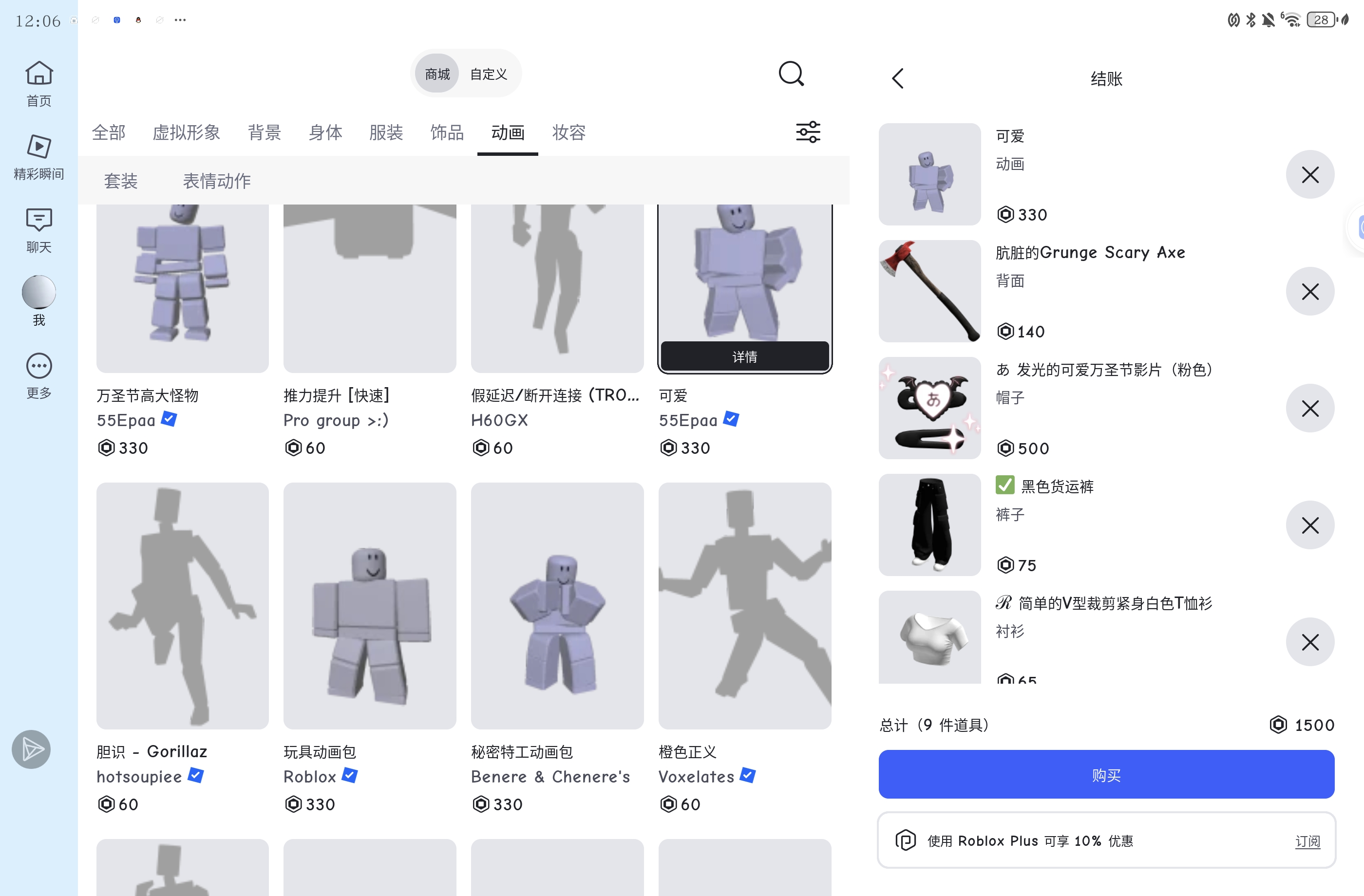Viewport: 1364px width, 896px height.
Task: Switch to 自定义 customize toggle
Action: point(488,74)
